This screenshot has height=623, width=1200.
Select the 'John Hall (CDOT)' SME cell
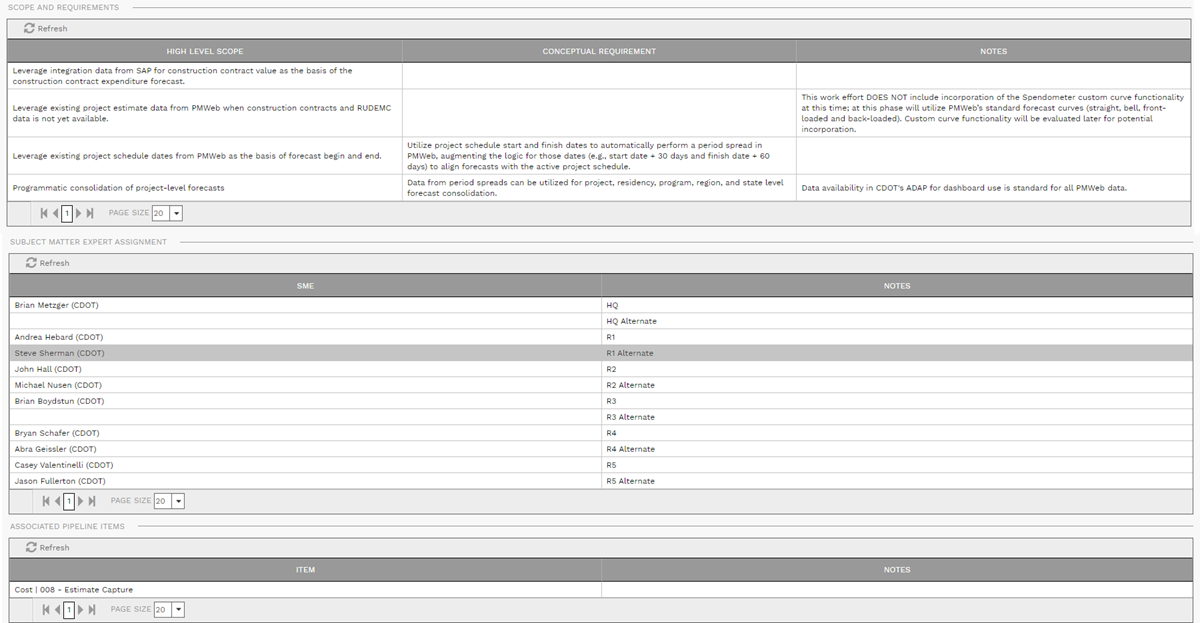coord(305,369)
